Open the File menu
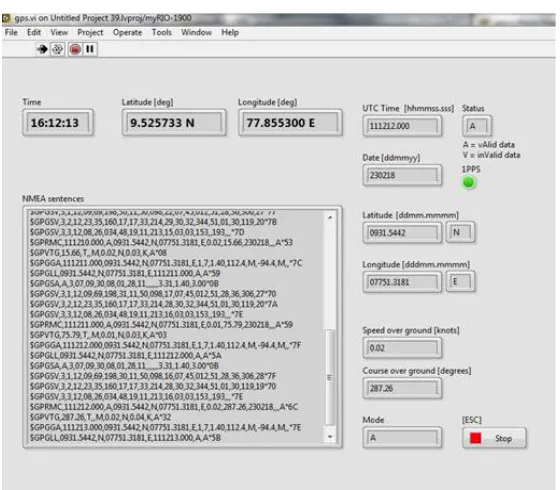Image resolution: width=560 pixels, height=490 pixels. 11,32
